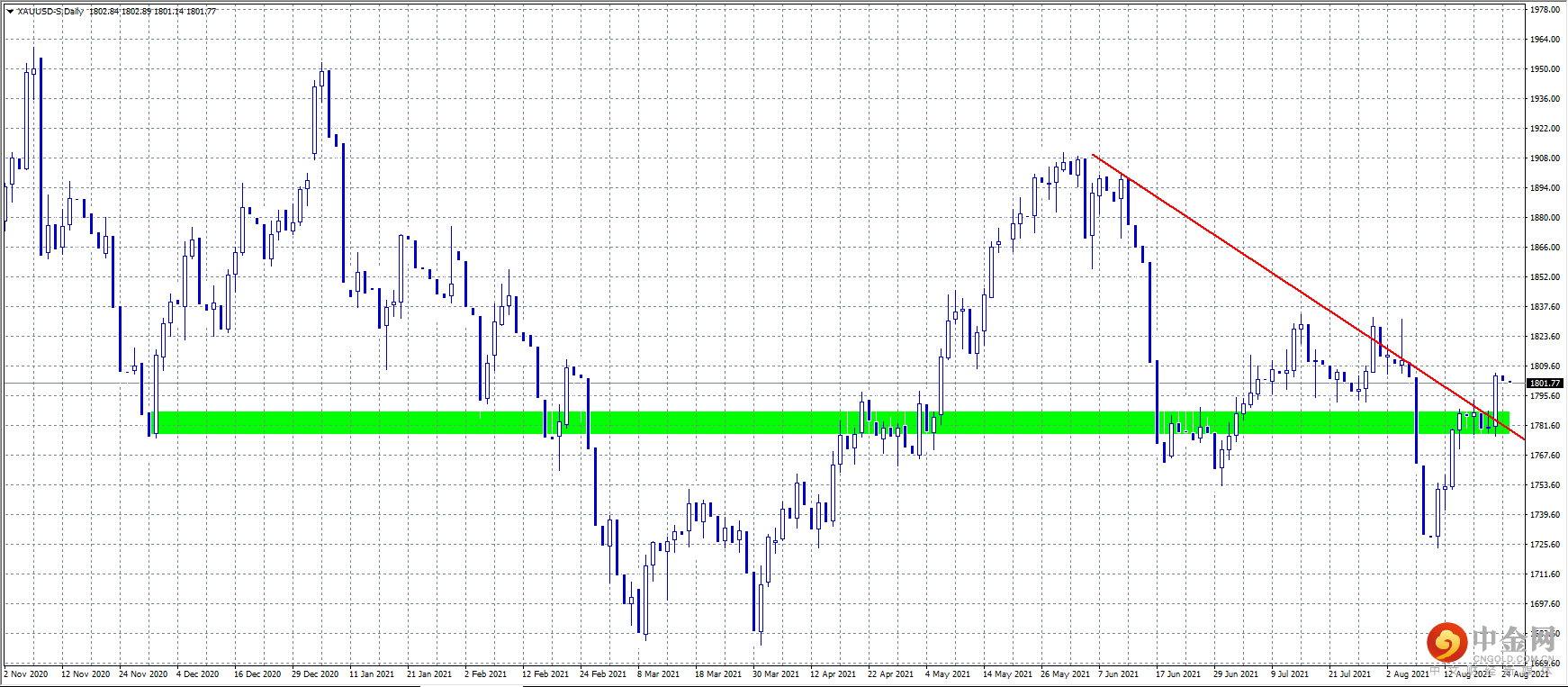Screen dimensions: 1568x687
Task: Click the triangle arrow beside XAUUSD-S,Daily
Action: pyautogui.click(x=10, y=12)
